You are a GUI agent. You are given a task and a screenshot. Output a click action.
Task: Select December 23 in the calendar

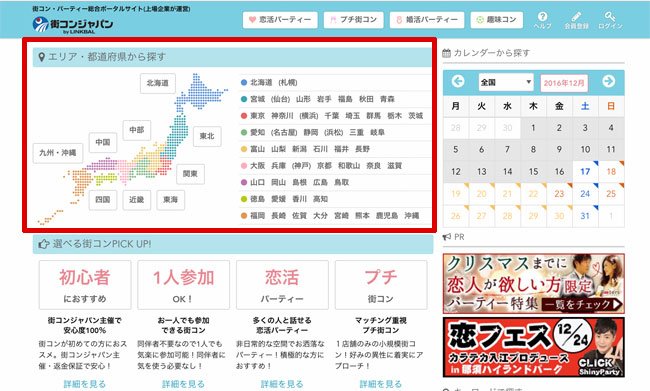pyautogui.click(x=559, y=194)
